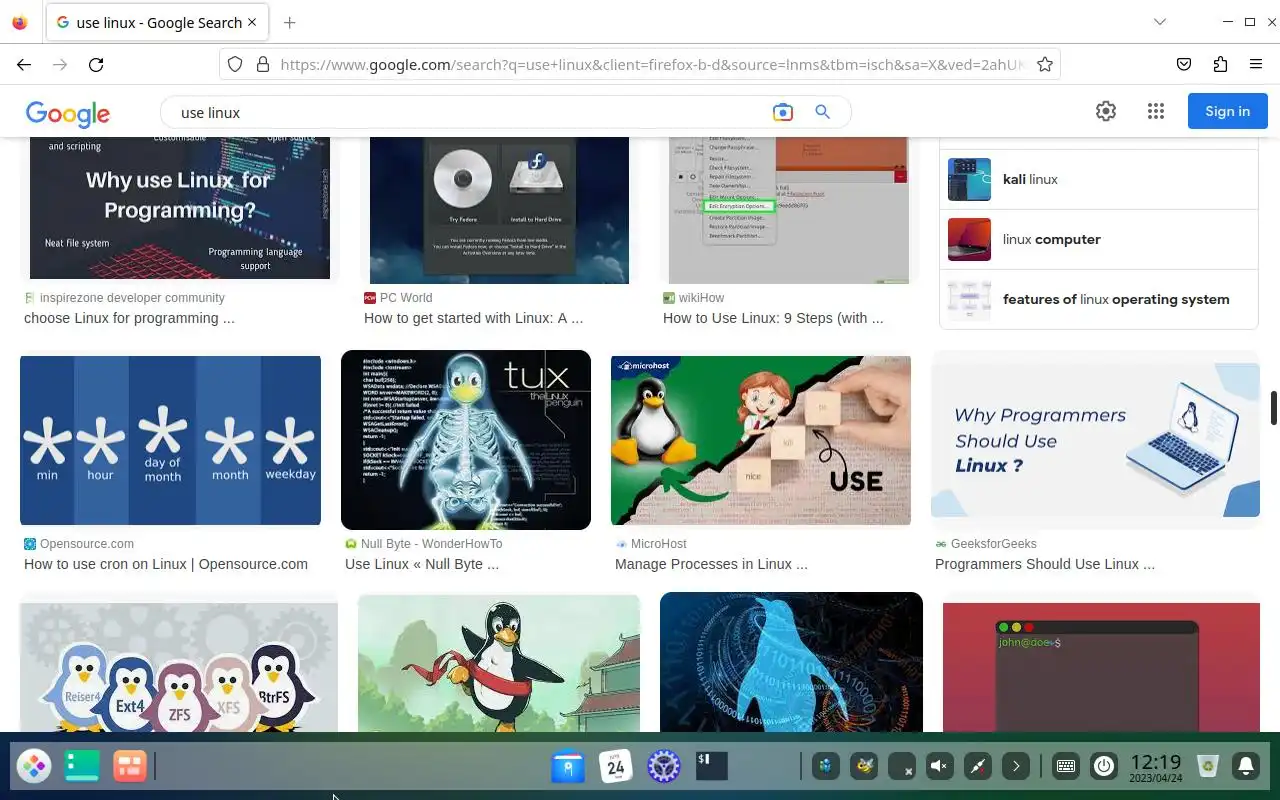Close the 'use linux - Google Search' tab
1280x800 pixels.
[251, 22]
